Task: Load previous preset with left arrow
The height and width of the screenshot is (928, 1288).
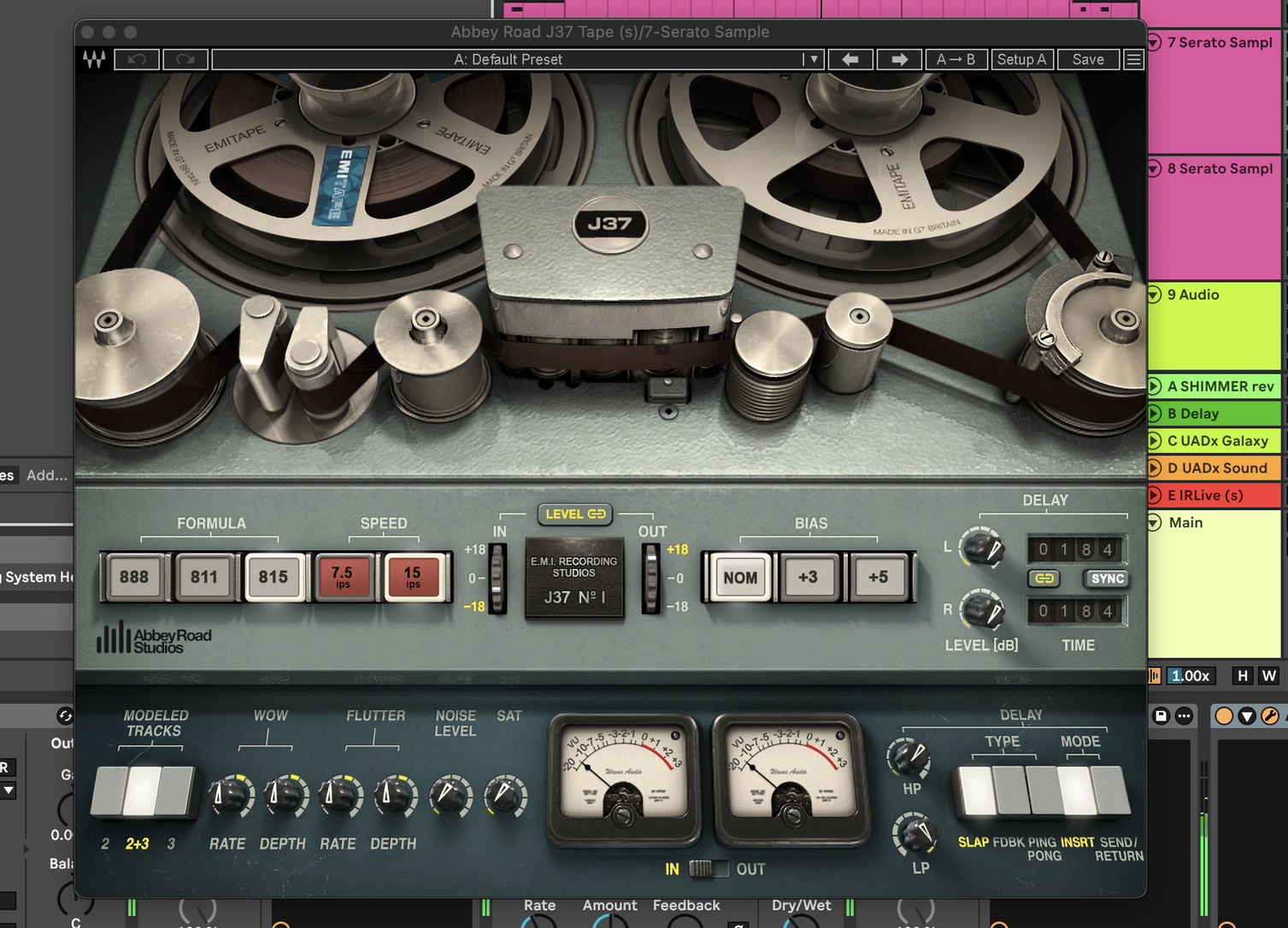Action: pyautogui.click(x=850, y=60)
